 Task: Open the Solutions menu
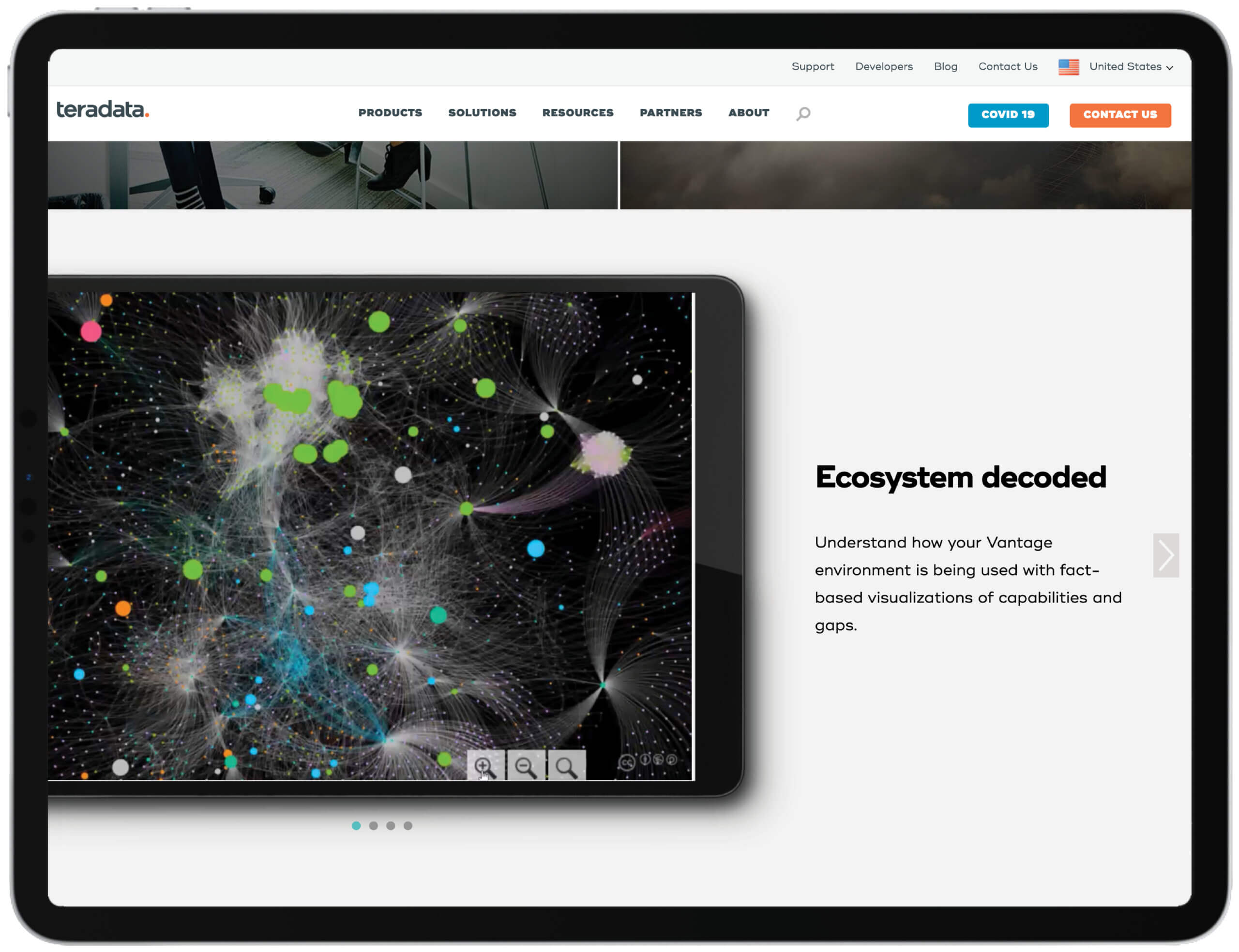click(x=481, y=113)
